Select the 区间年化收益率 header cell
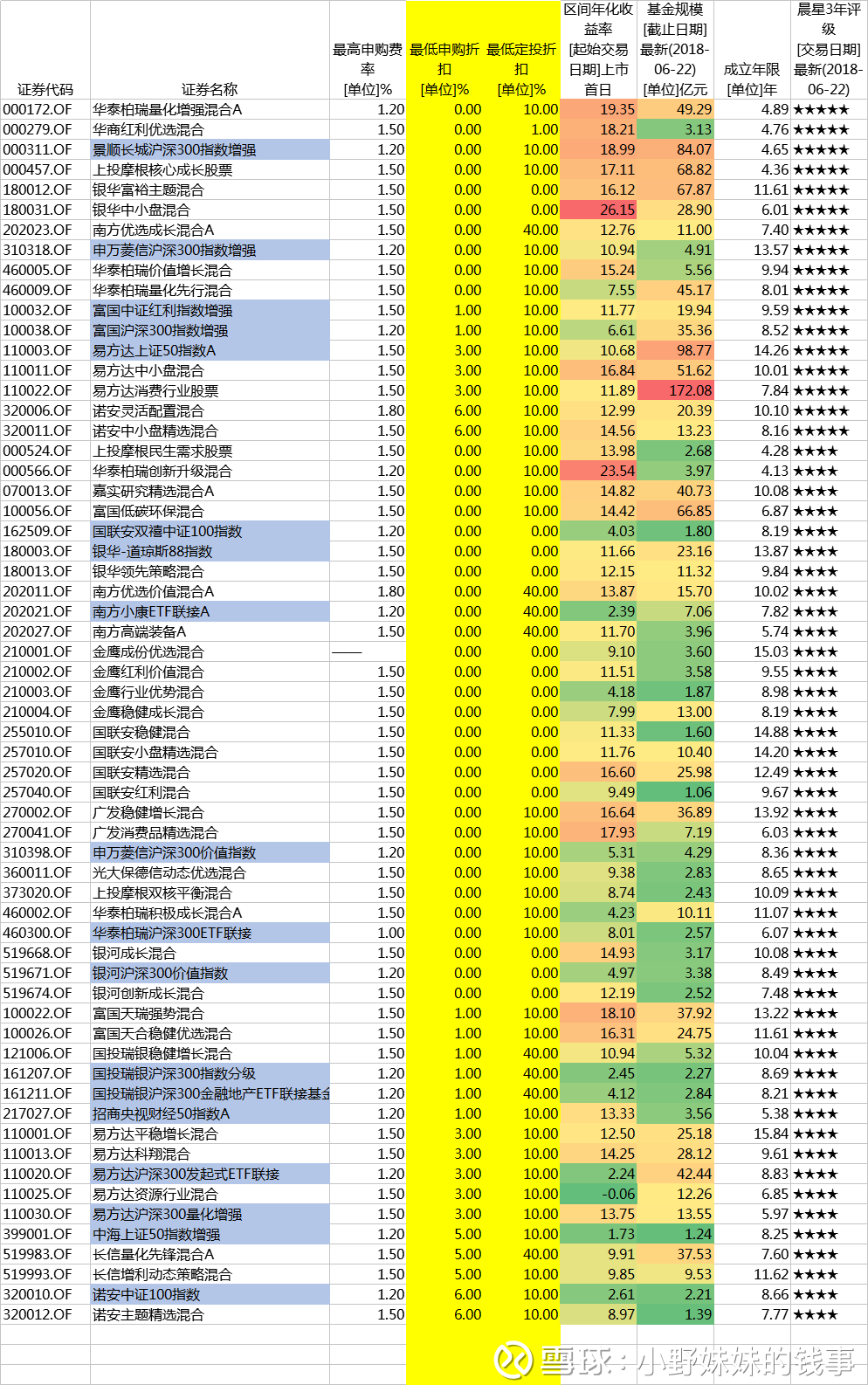The width and height of the screenshot is (868, 1385). pos(598,50)
